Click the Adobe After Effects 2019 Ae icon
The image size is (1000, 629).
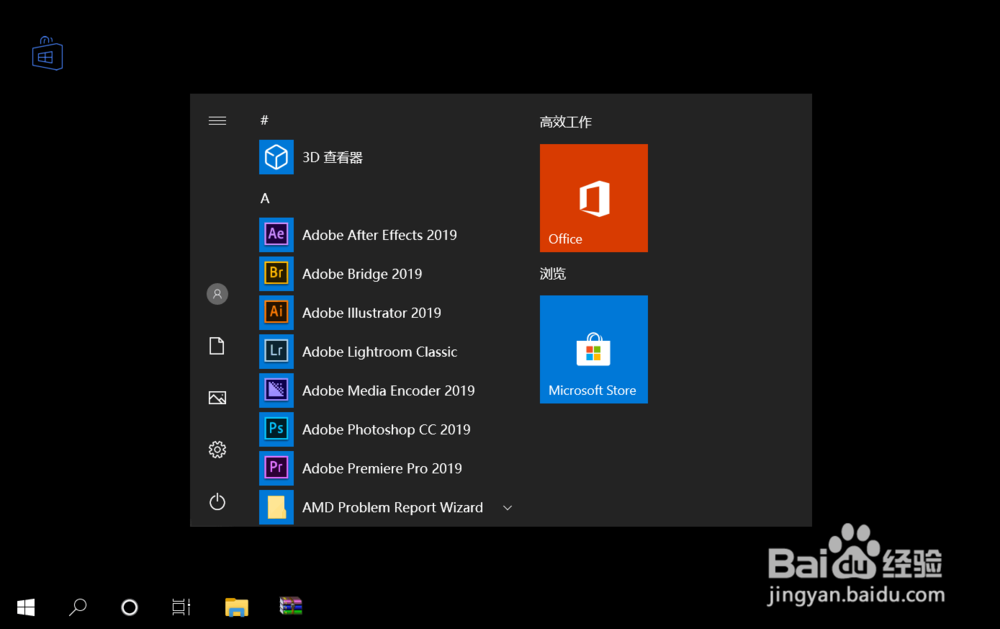[276, 235]
